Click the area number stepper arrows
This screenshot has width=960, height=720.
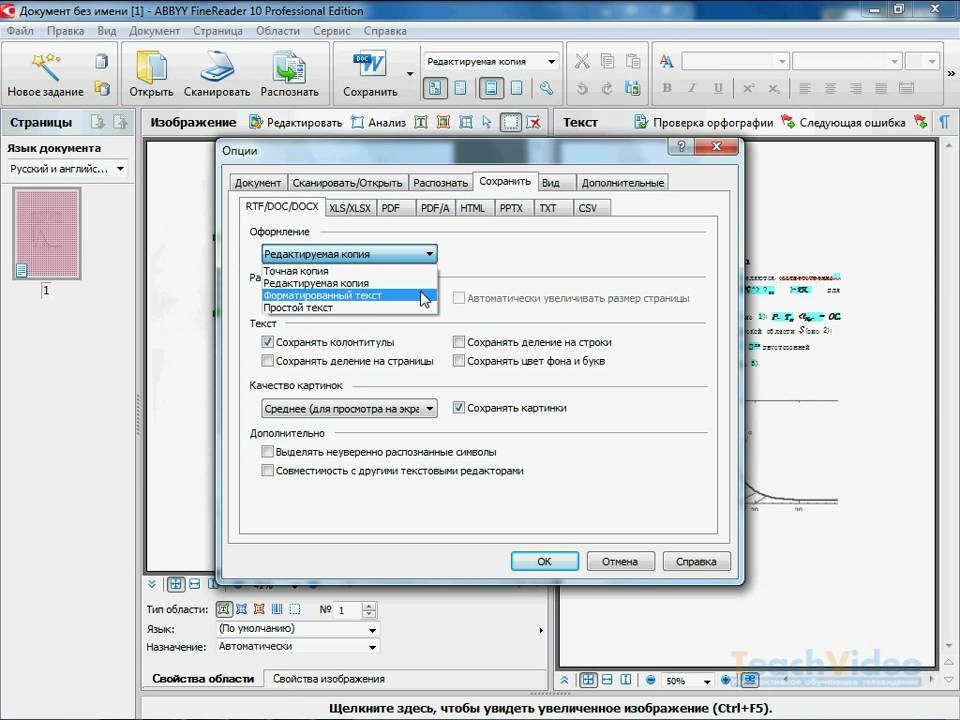369,610
